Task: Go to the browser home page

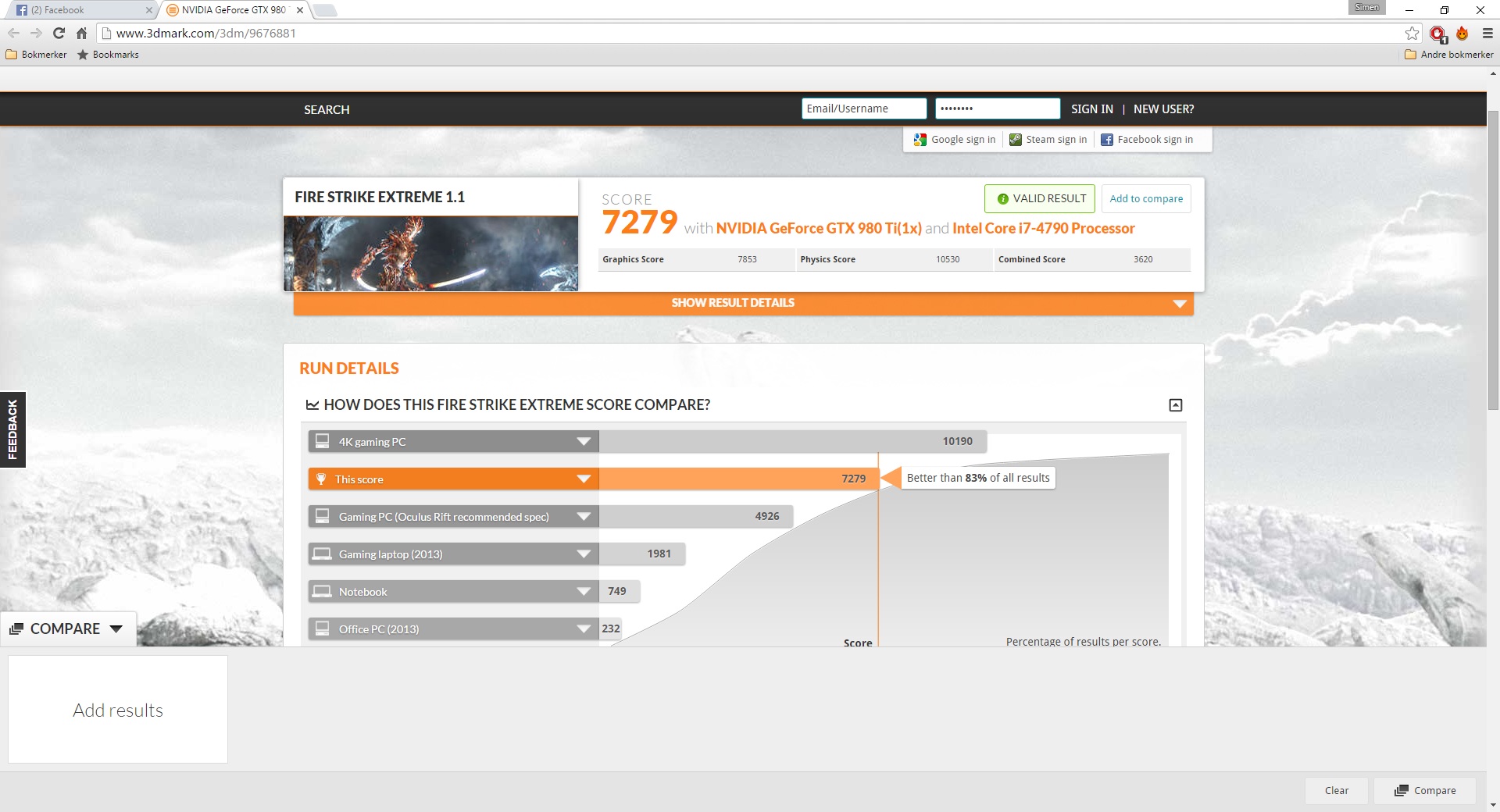Action: 81,33
